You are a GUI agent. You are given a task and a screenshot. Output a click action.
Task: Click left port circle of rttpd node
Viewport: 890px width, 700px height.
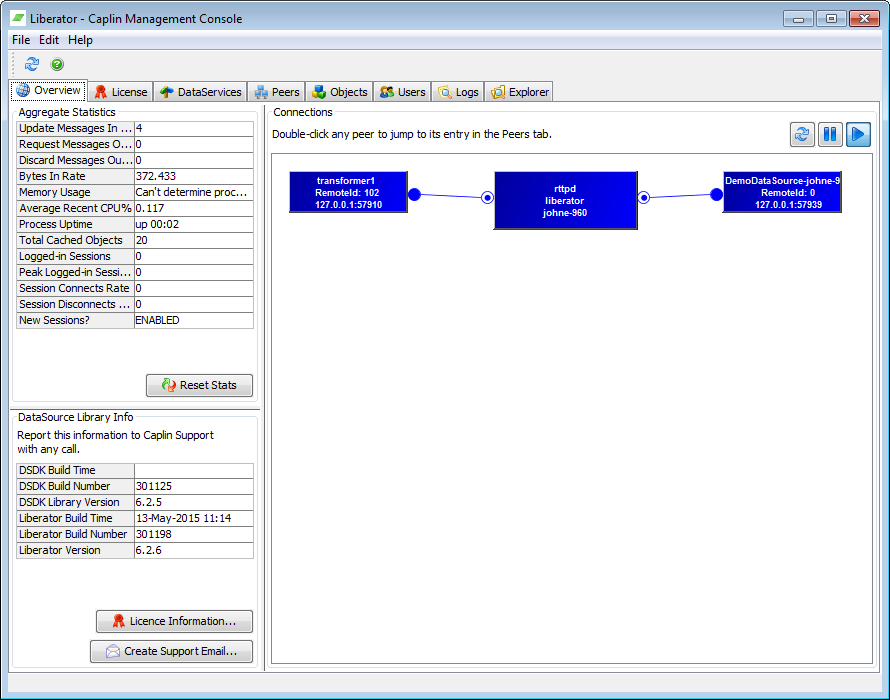[487, 198]
